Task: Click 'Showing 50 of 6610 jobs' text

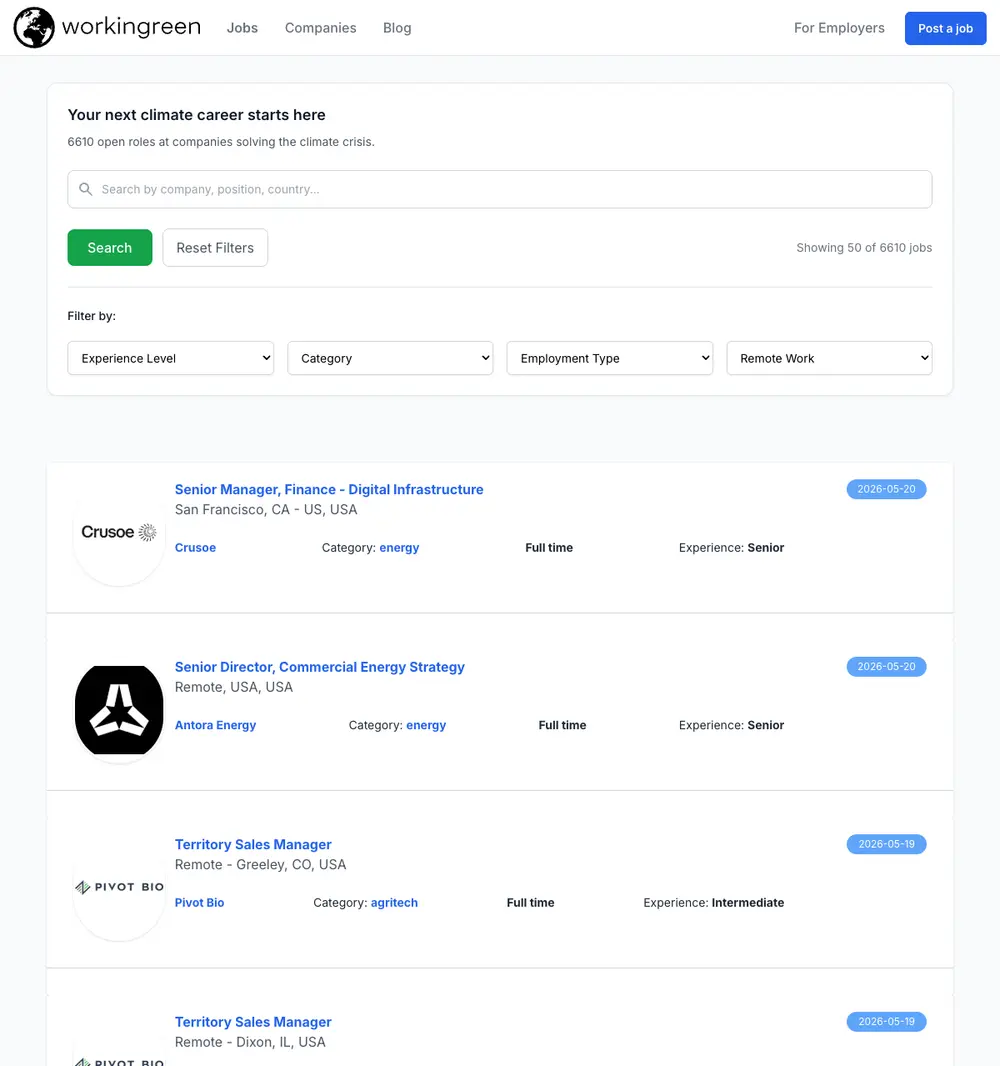Action: [864, 247]
